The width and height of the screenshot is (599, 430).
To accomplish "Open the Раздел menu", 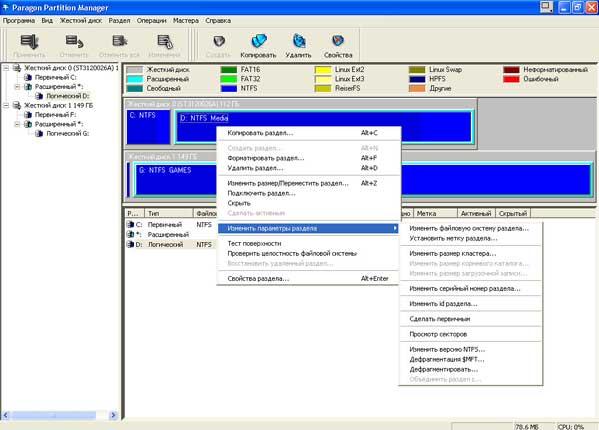I will point(119,21).
